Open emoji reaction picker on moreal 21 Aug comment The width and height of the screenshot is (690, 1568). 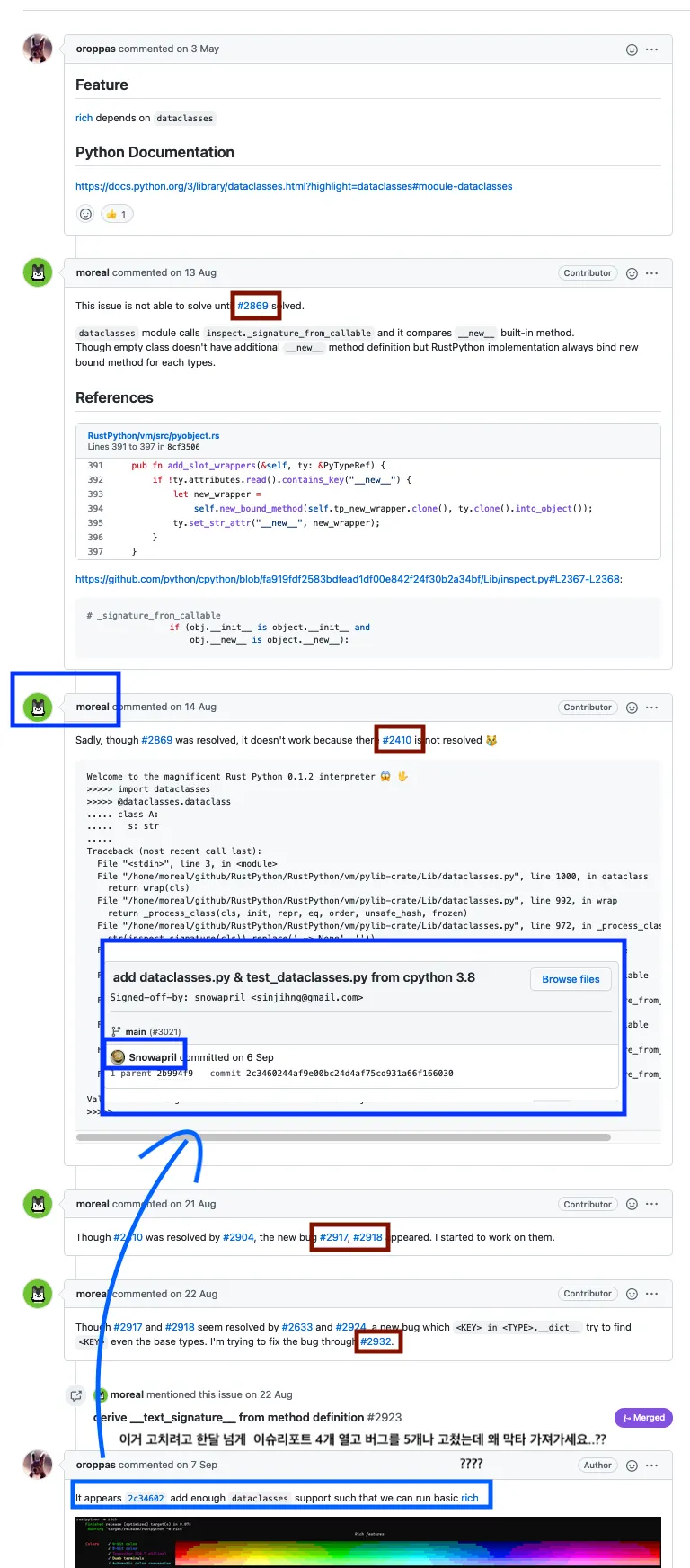click(x=632, y=1204)
